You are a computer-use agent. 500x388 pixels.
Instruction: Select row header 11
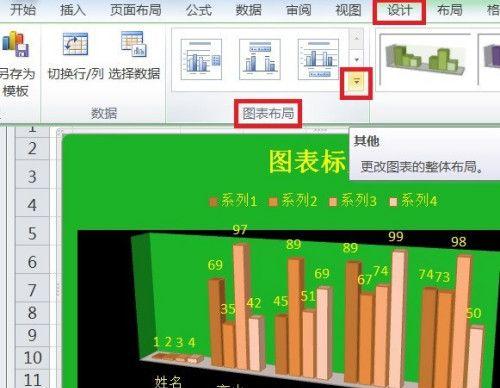pos(32,379)
